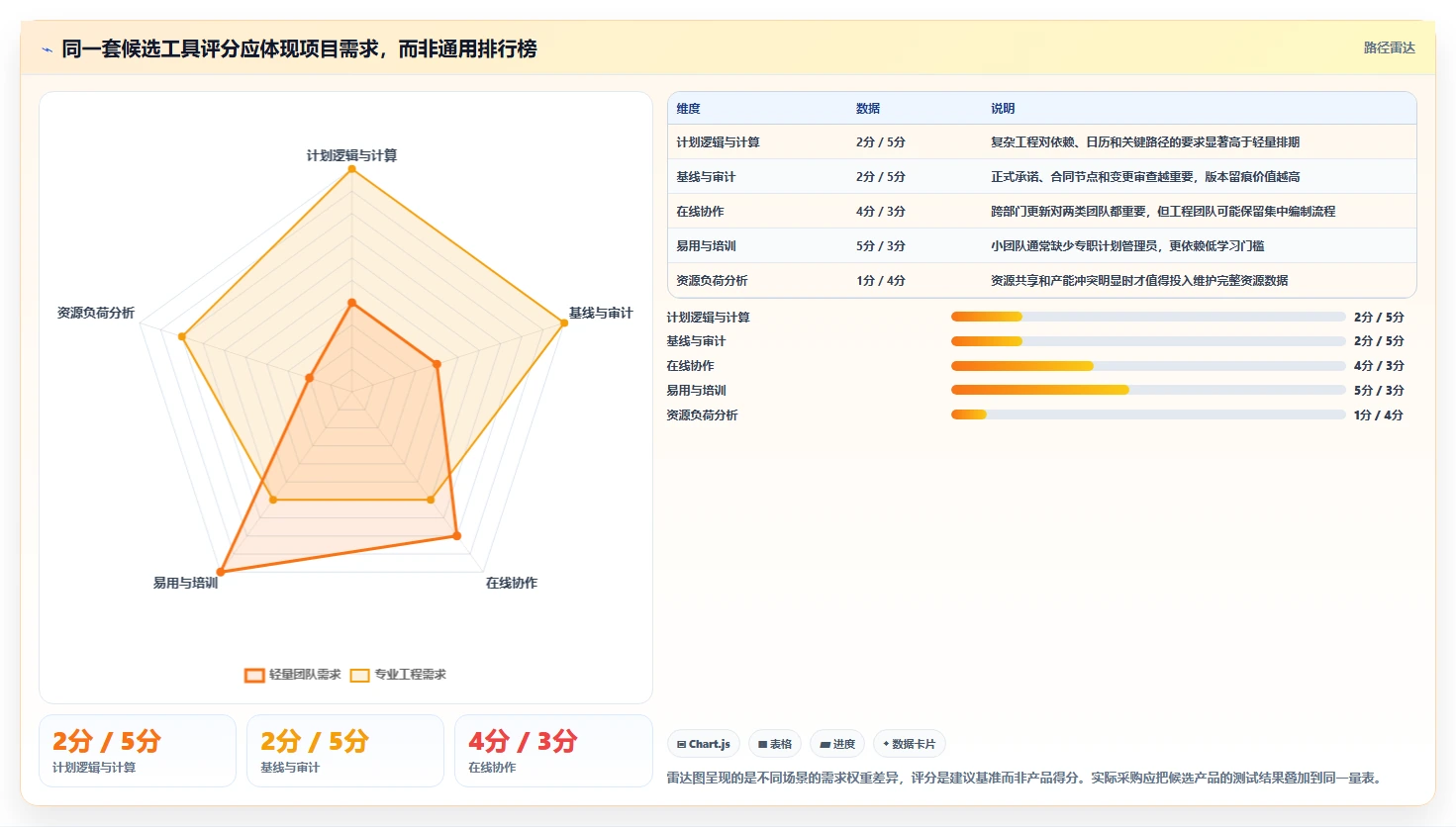Click radar data point at 计划逻辑与计算 top vertex

pos(351,169)
